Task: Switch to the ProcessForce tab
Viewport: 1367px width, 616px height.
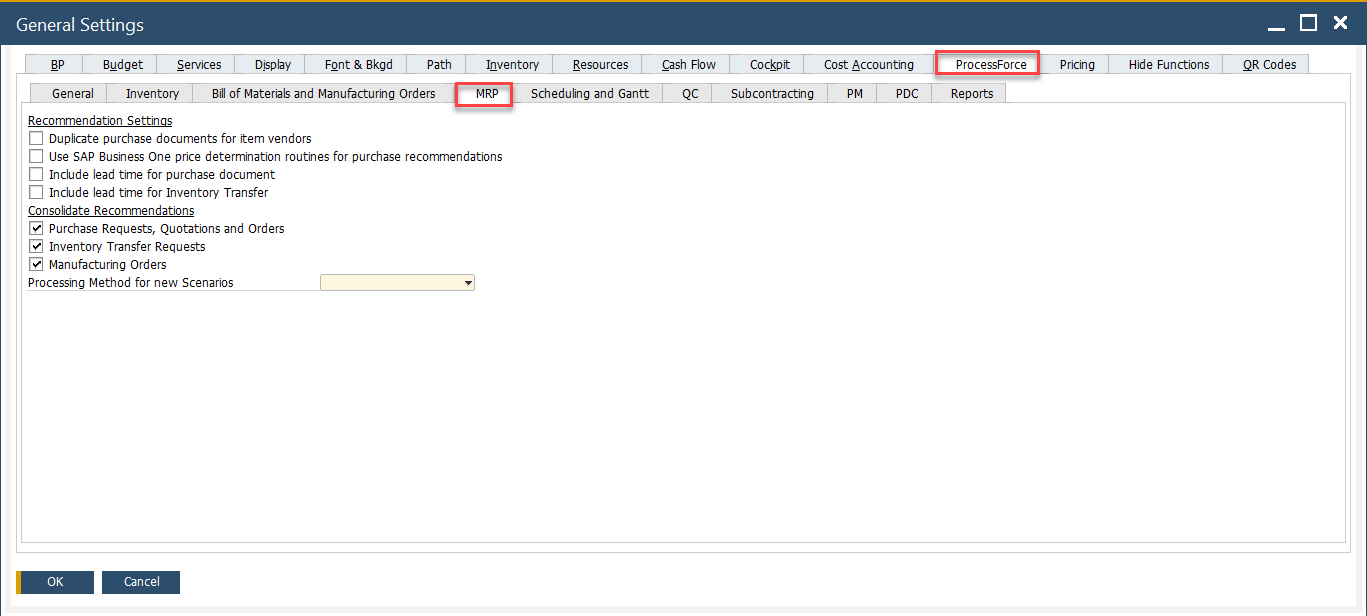Action: [x=986, y=63]
